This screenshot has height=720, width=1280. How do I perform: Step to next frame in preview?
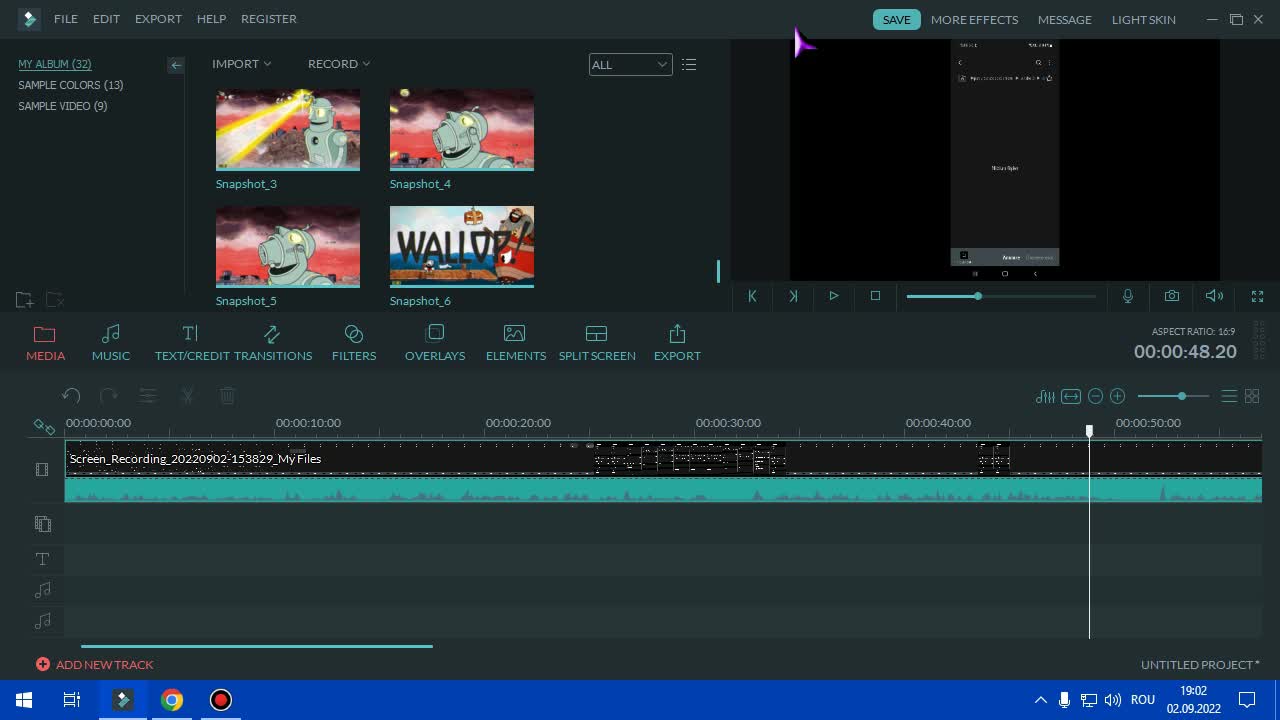[793, 296]
